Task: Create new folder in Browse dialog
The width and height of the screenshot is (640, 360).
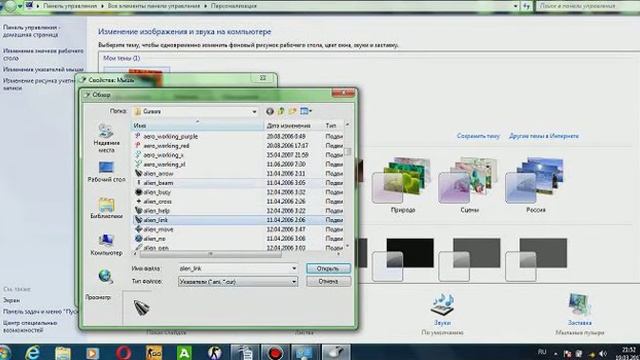Action: click(293, 111)
